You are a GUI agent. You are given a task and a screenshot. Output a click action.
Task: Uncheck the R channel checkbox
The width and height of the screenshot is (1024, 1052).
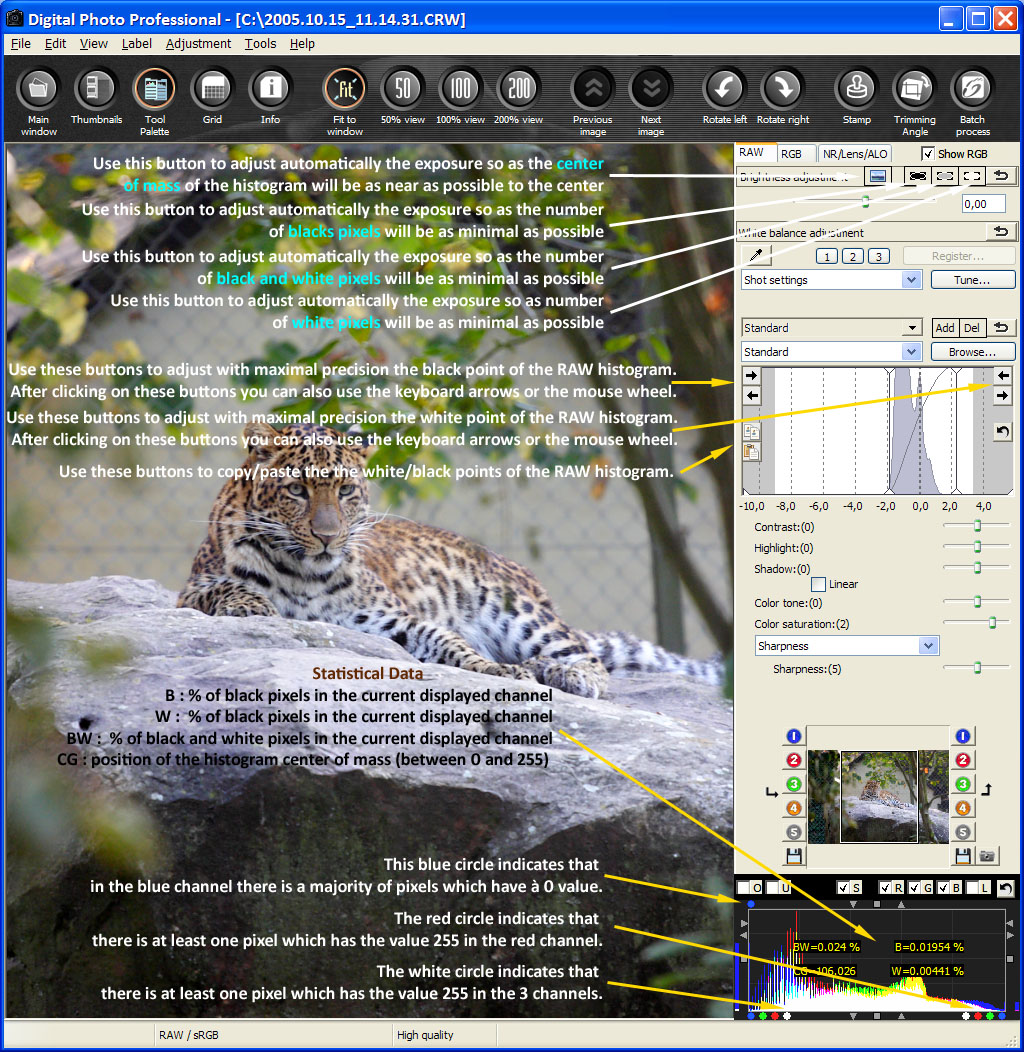(886, 888)
